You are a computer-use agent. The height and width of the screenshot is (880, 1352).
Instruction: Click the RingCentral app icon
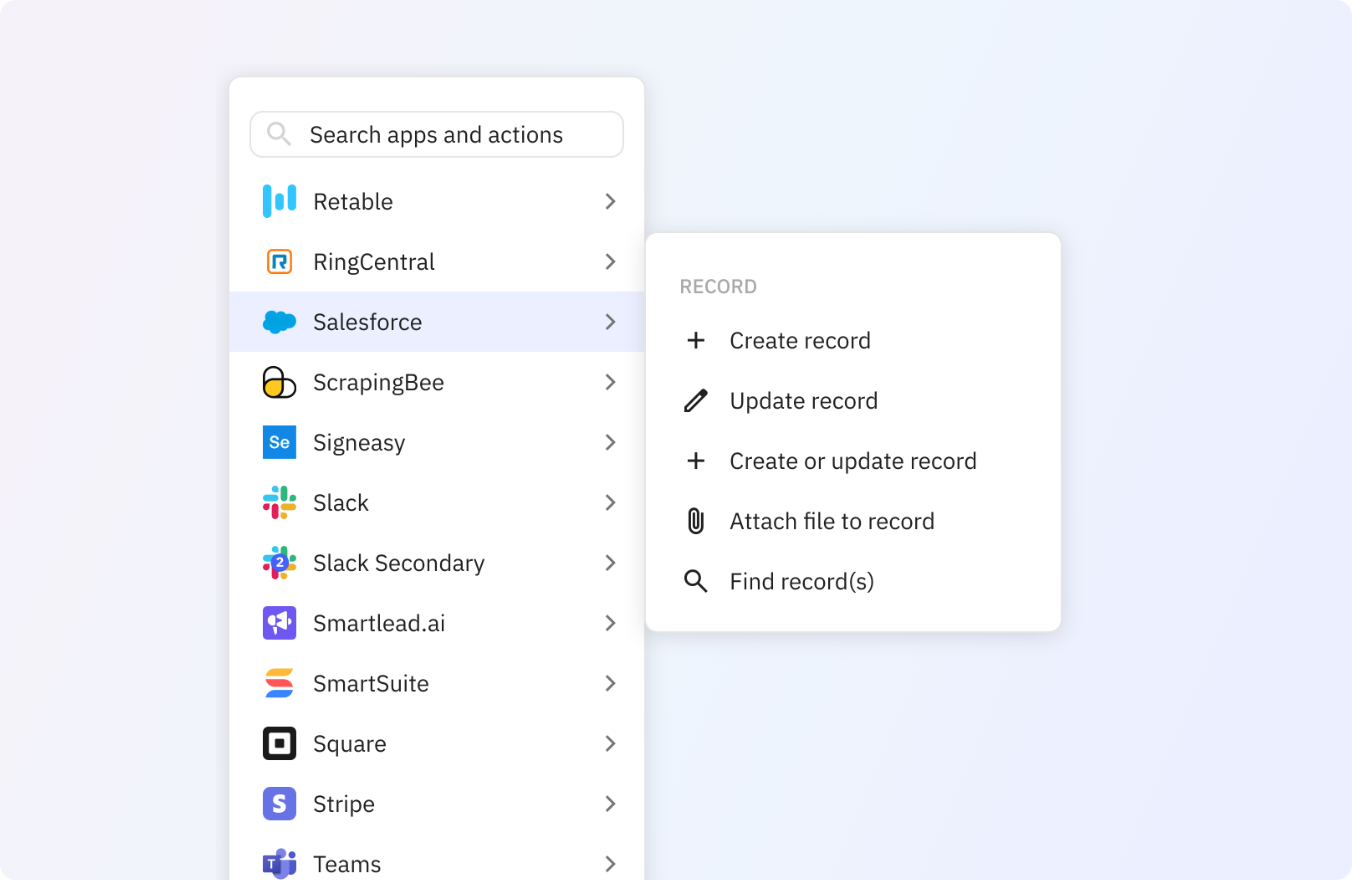click(279, 262)
